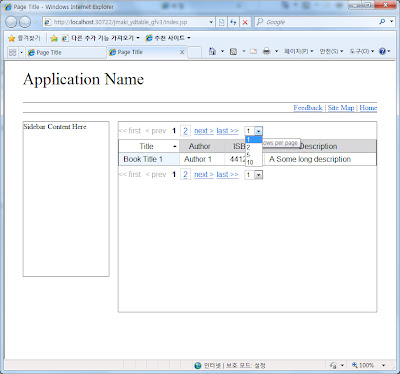Open a new blank tab
Screen dimensions: 400x374
point(195,53)
